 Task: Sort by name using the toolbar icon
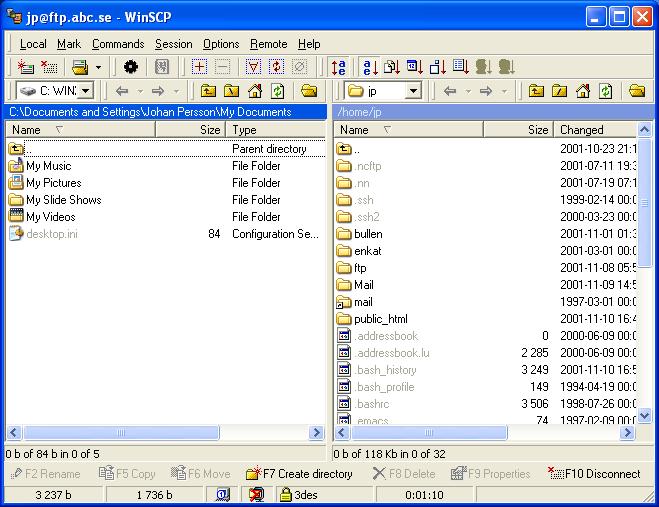[370, 67]
